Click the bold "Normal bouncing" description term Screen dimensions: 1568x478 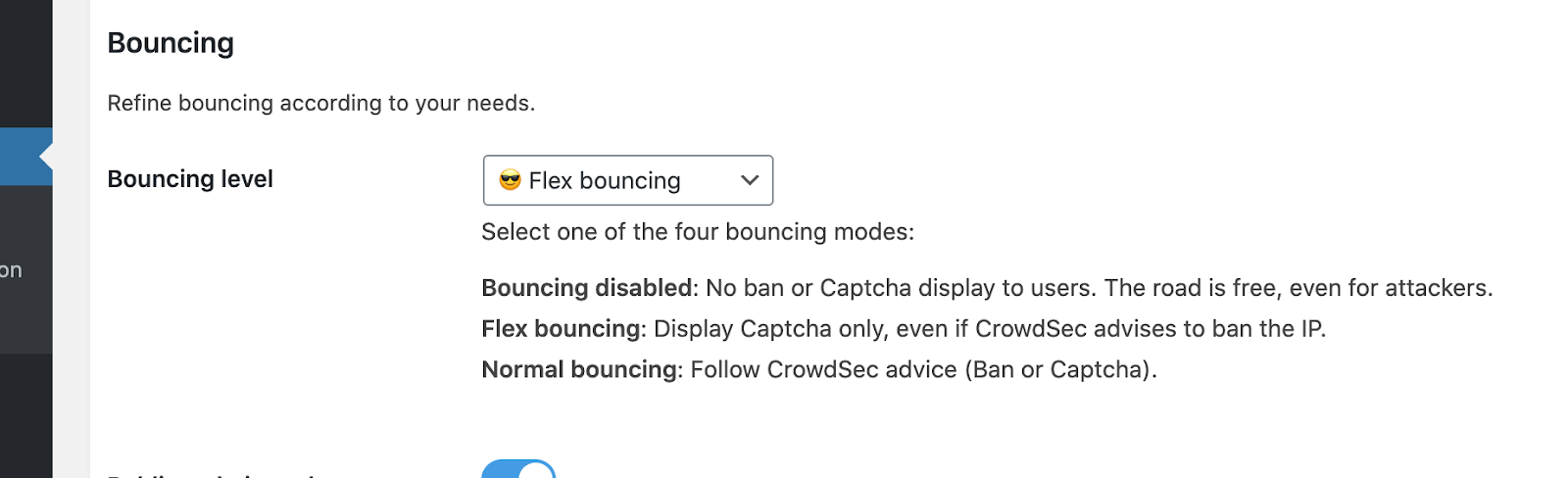[x=579, y=370]
